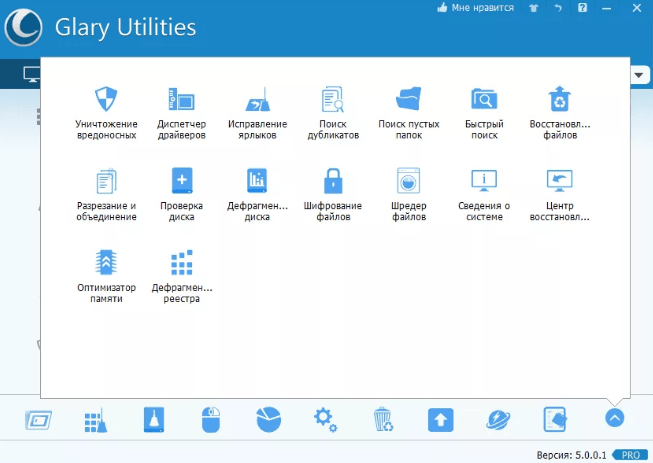This screenshot has width=653, height=463.
Task: Click the shirt skin icon in title bar
Action: coord(533,8)
